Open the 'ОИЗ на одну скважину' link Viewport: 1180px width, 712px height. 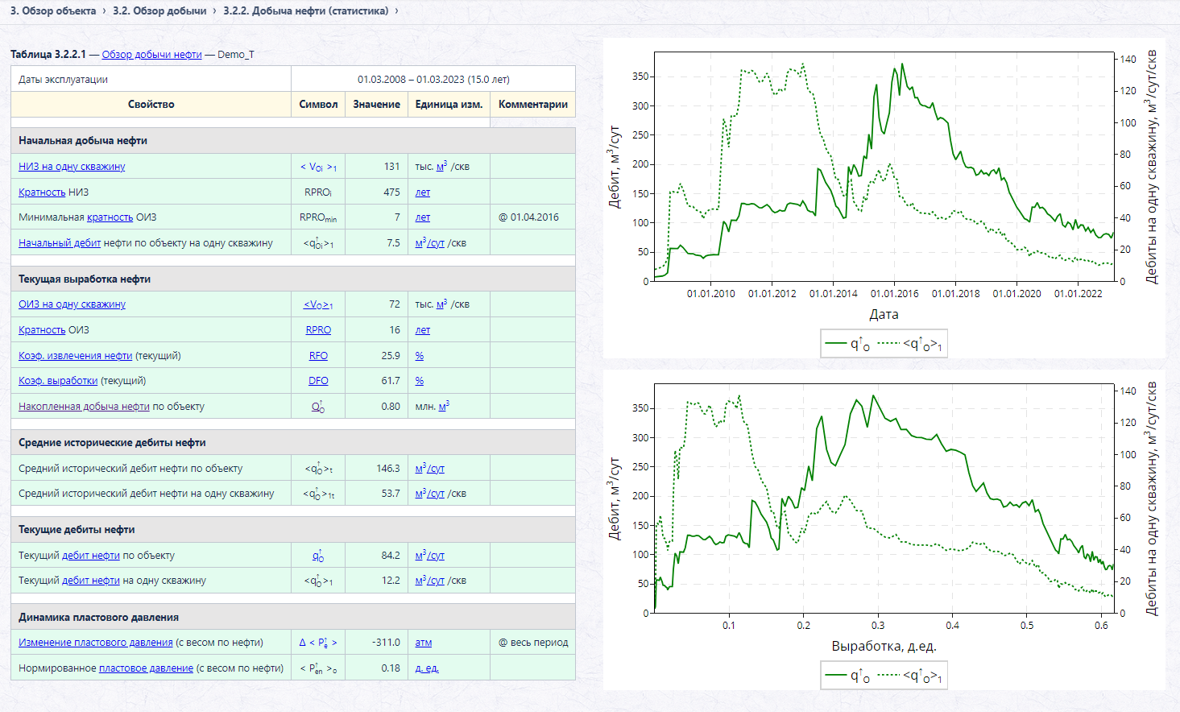coord(71,304)
